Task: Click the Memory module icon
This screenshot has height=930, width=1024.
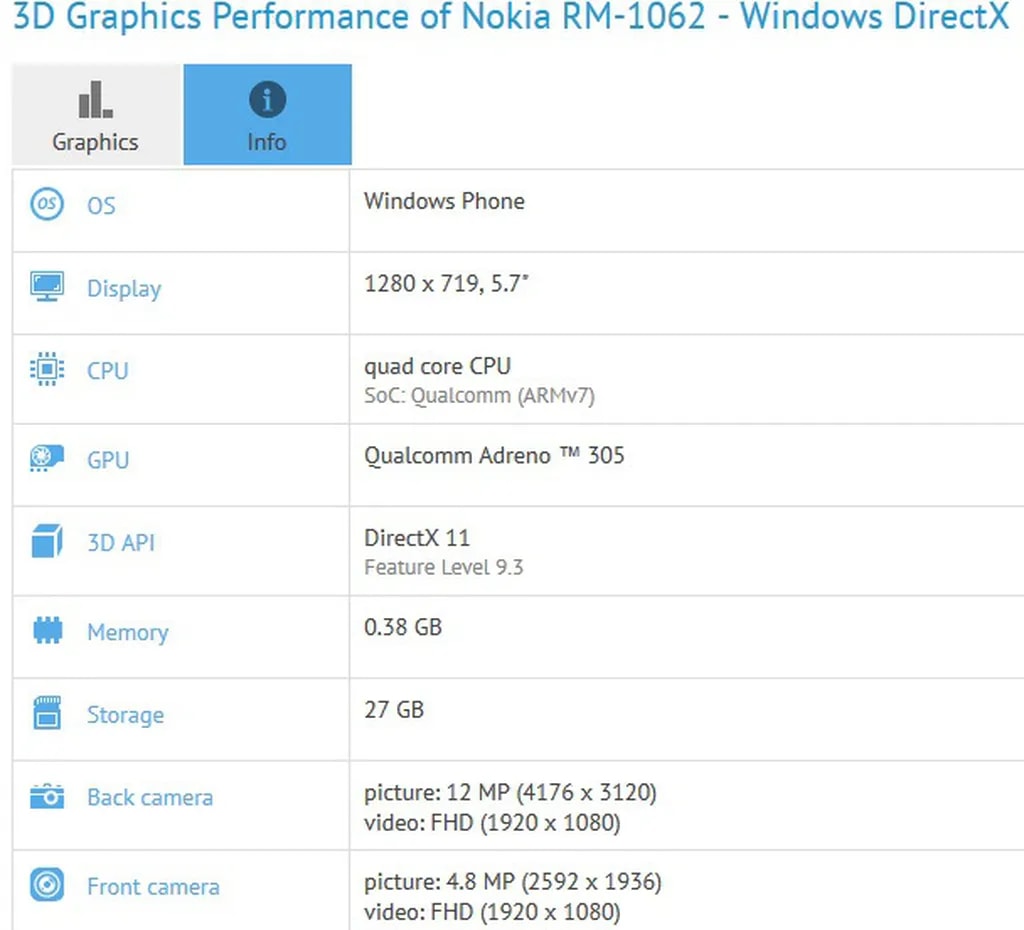Action: (x=47, y=631)
